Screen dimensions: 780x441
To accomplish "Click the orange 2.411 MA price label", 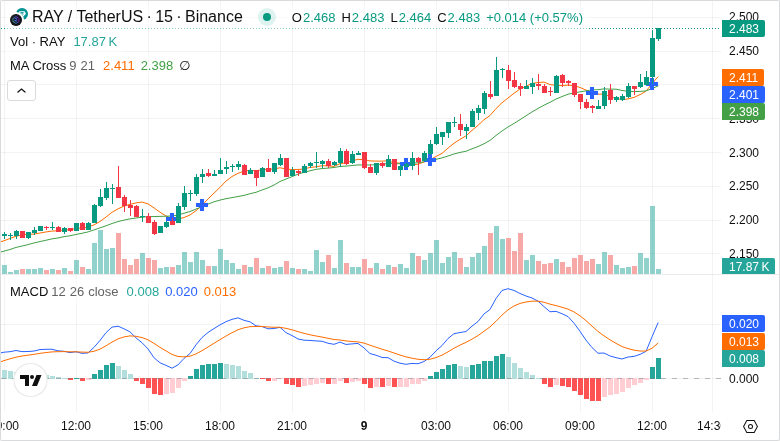I will [x=743, y=78].
